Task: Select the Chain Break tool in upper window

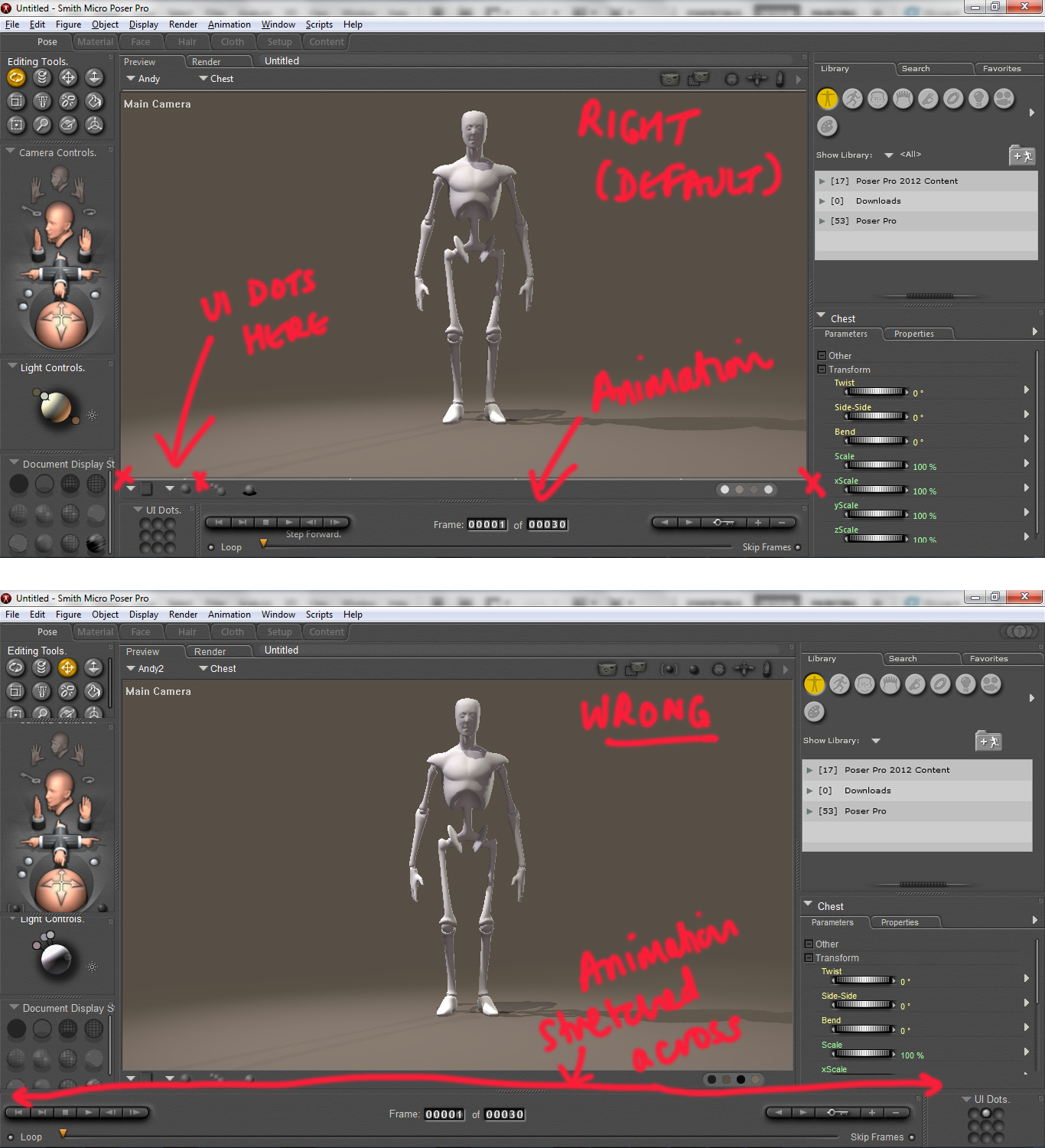Action: [68, 101]
